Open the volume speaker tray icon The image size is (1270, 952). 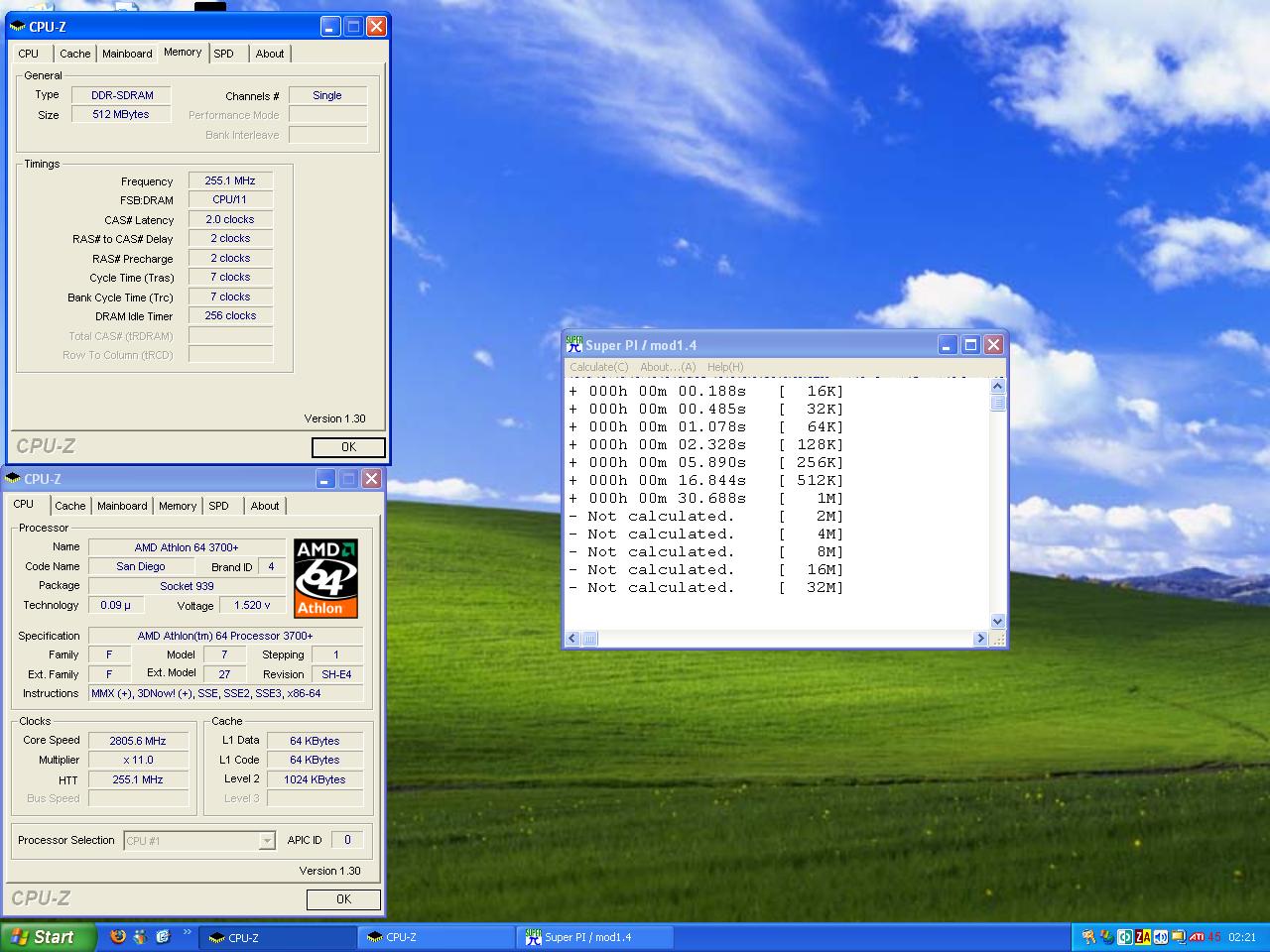click(x=1161, y=937)
